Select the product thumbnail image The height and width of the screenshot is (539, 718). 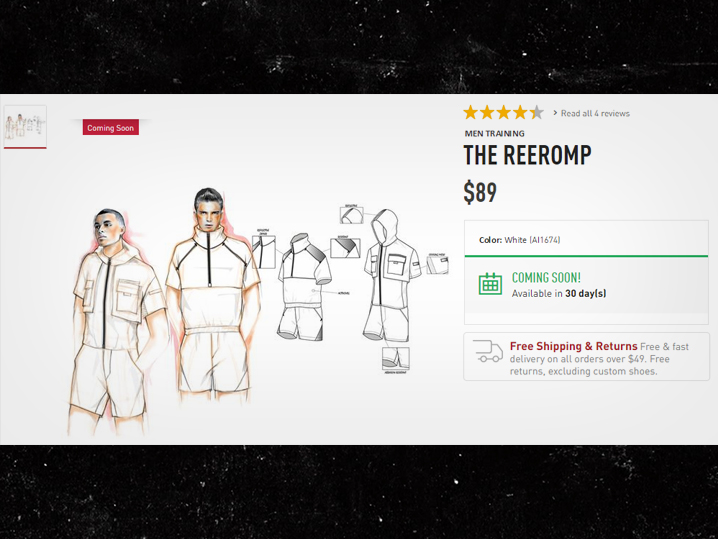point(25,127)
